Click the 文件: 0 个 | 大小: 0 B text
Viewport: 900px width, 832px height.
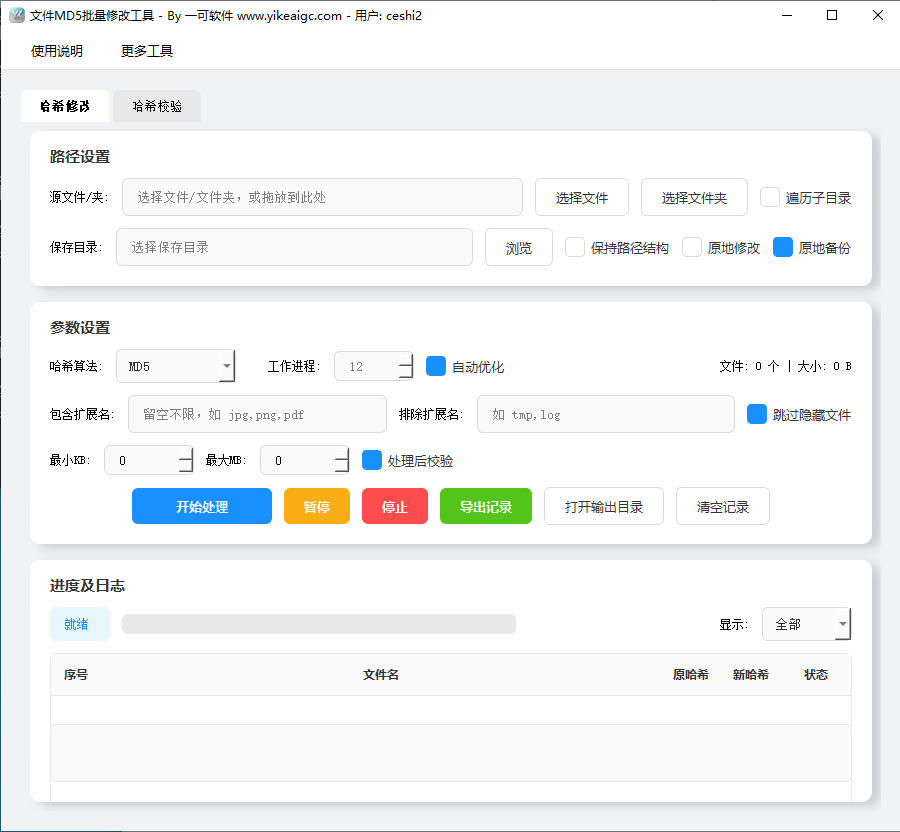point(785,366)
